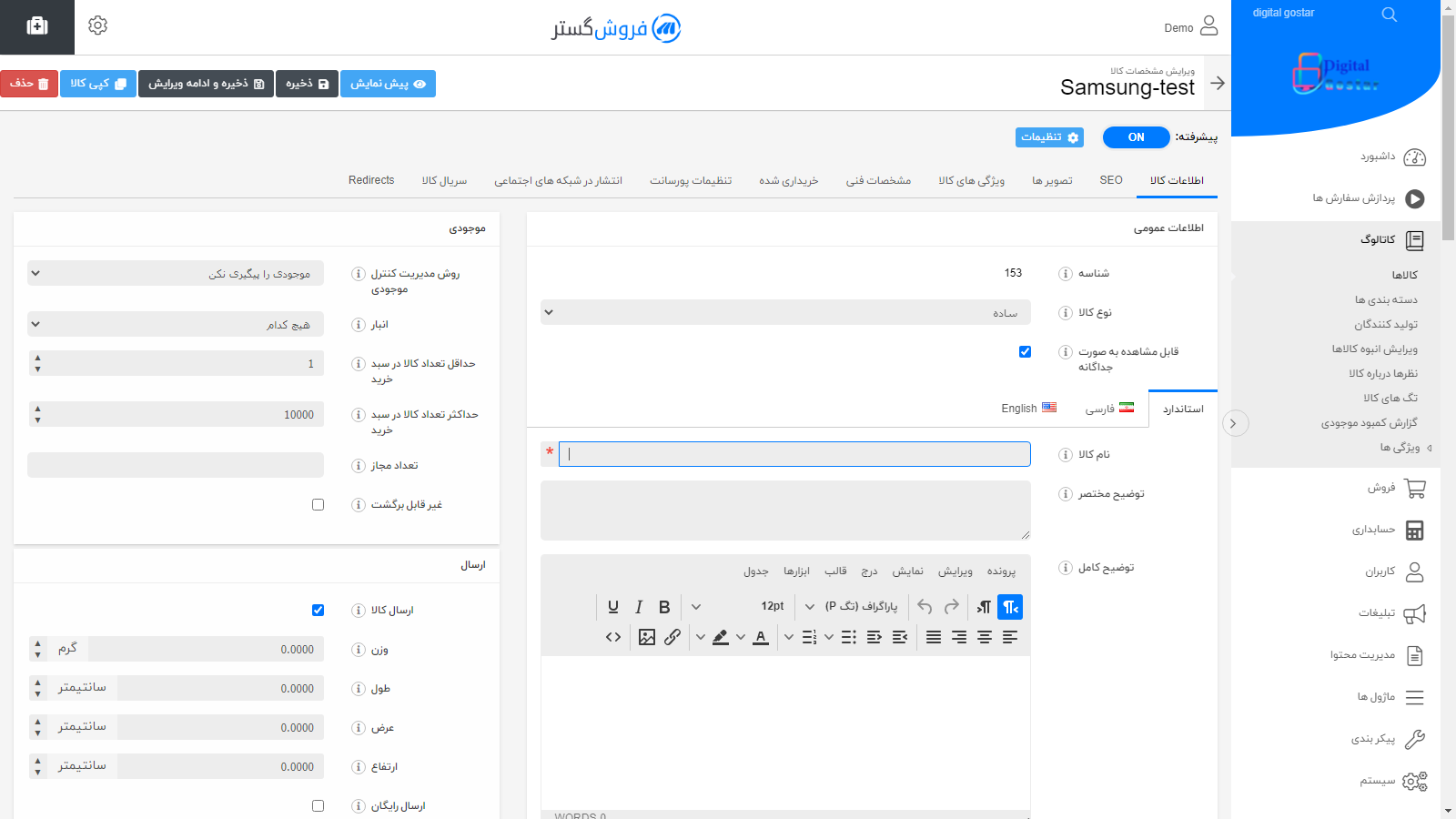The height and width of the screenshot is (819, 1456).
Task: Enable the غیر قابل برگشت checkbox
Action: (318, 504)
